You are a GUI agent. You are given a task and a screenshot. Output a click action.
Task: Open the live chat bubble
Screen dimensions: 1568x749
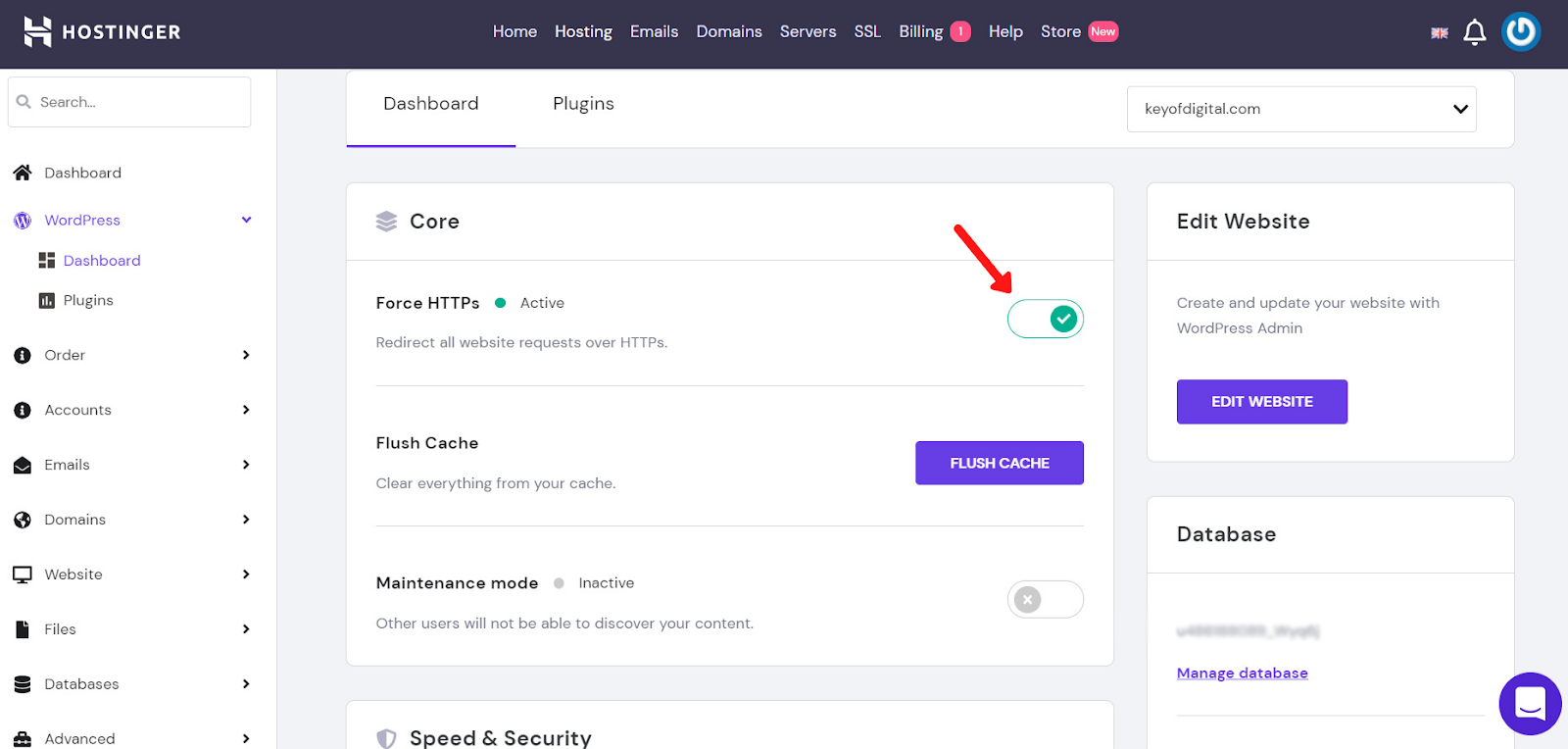pos(1530,703)
